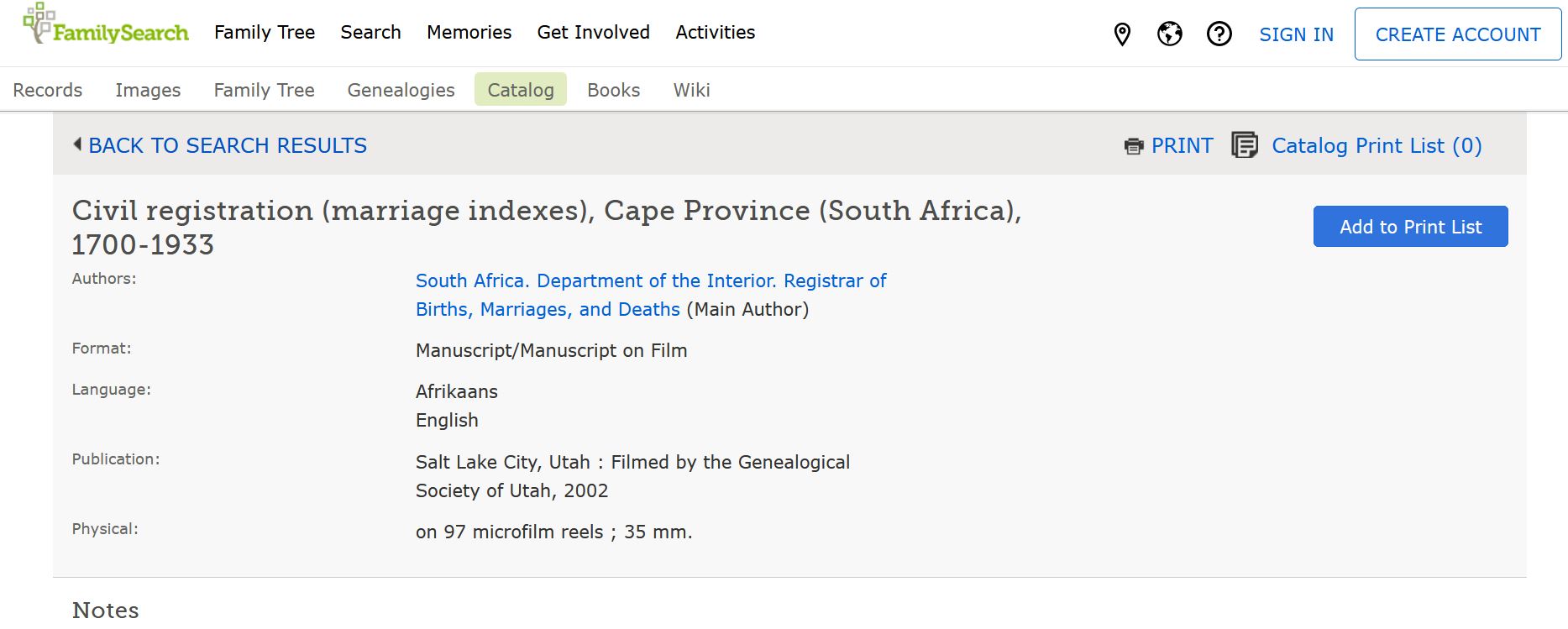1568x629 pixels.
Task: Click the Add to Print List button
Action: (x=1410, y=226)
